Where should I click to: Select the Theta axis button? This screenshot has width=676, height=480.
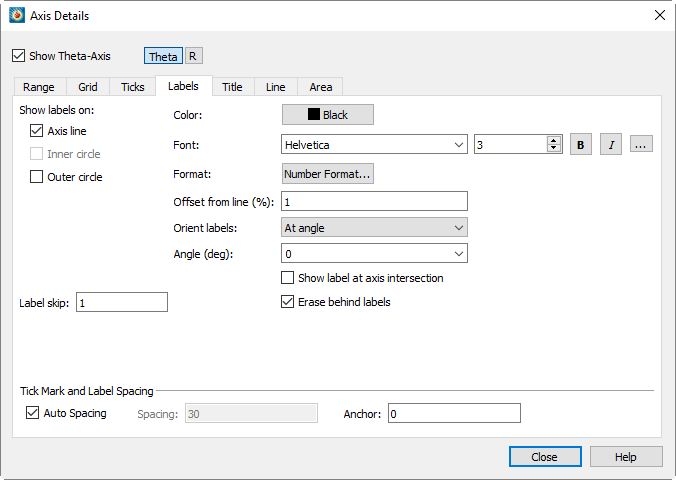coord(163,56)
